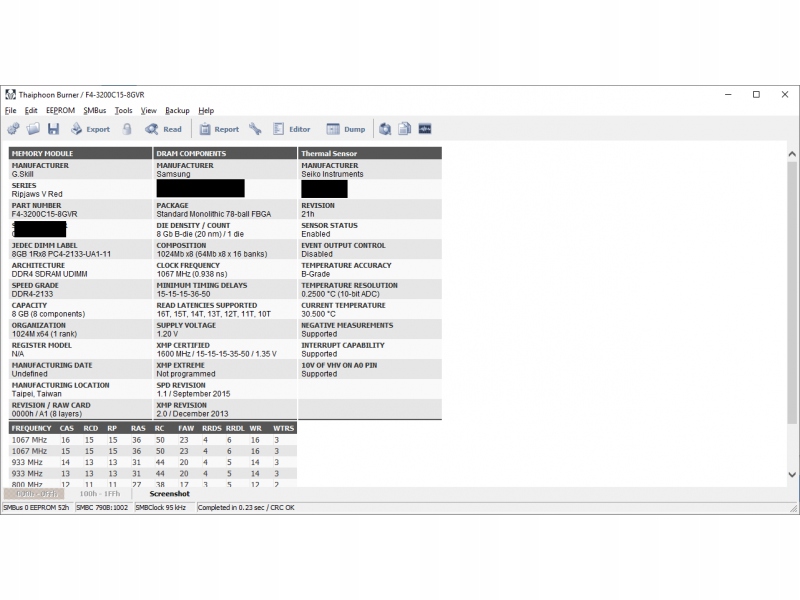Click the Completed in 0.23 sec status message

[246, 507]
